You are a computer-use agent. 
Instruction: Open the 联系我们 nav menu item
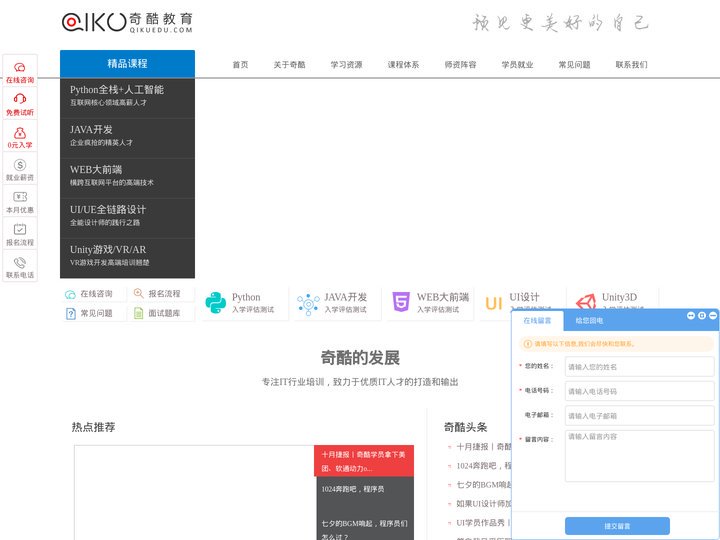(631, 65)
